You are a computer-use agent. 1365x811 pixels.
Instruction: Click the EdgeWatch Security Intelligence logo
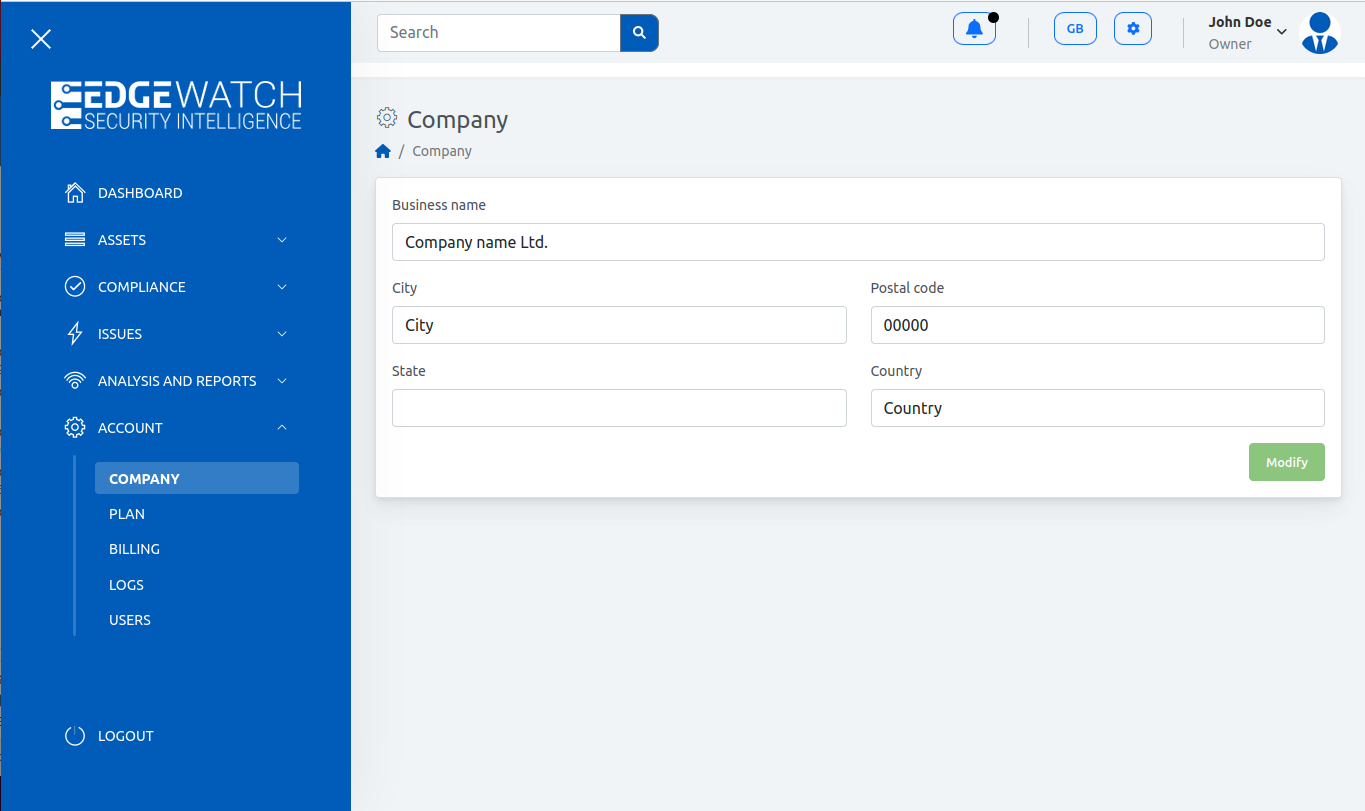[176, 105]
